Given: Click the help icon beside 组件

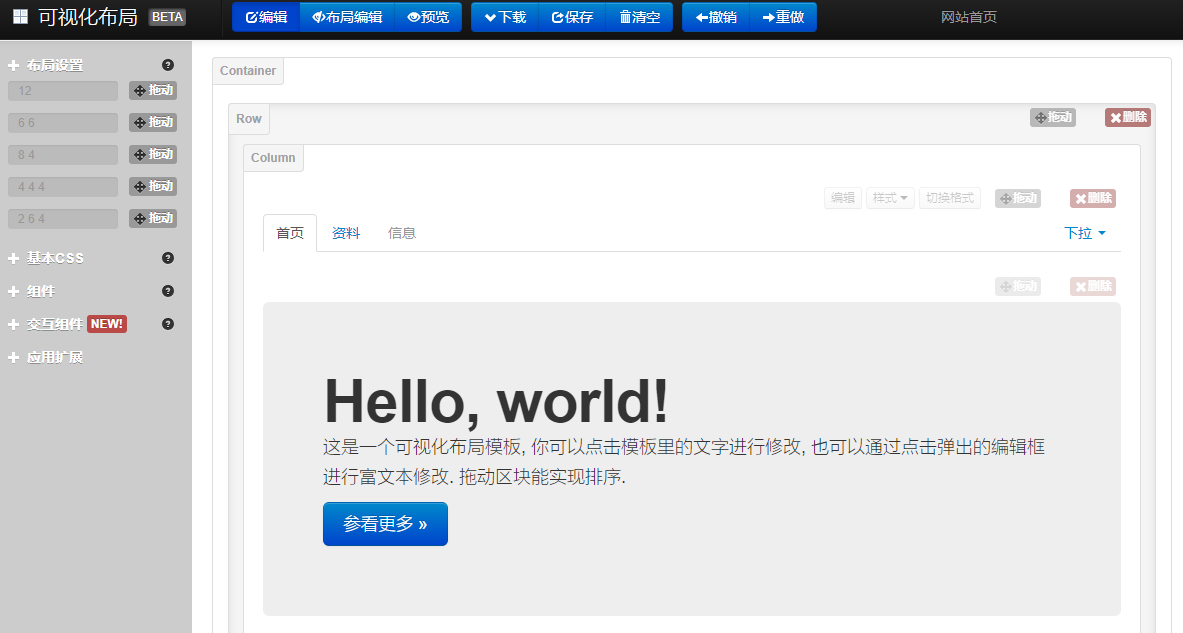Looking at the screenshot, I should click(168, 291).
